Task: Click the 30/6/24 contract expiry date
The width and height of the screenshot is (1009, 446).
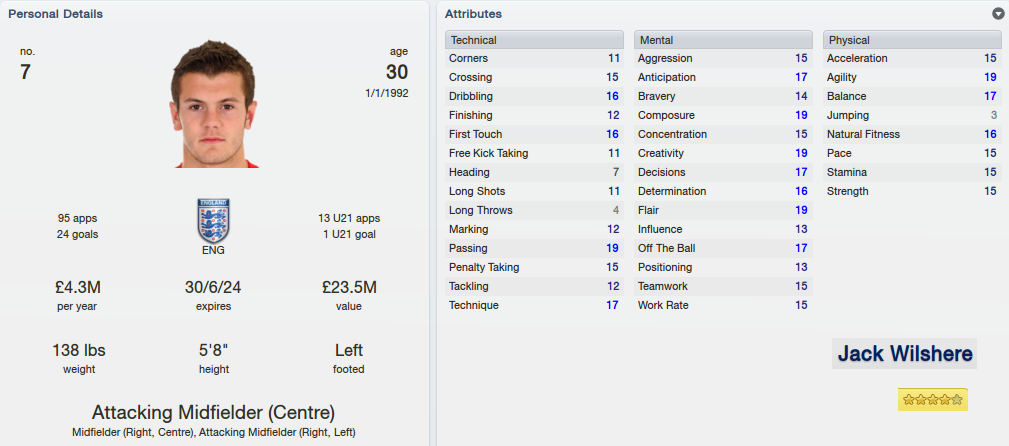Action: click(213, 288)
